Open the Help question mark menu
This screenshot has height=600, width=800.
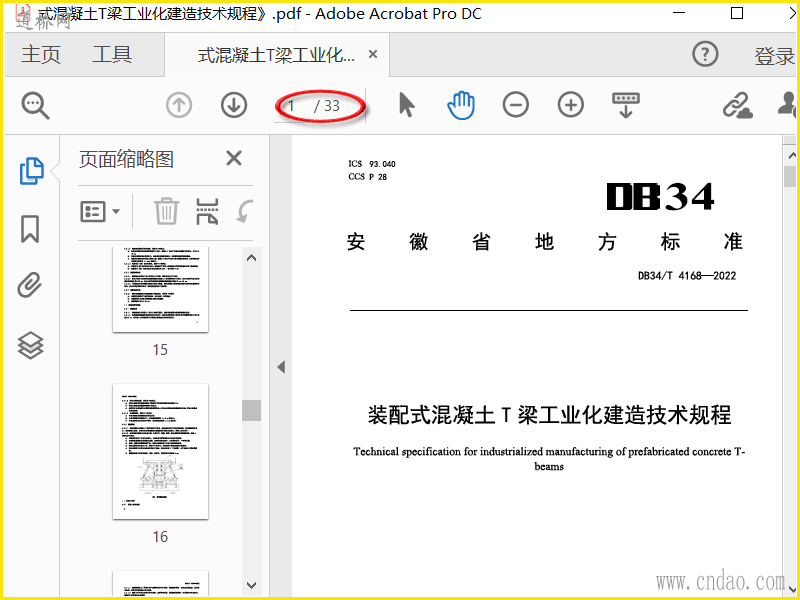coord(705,54)
